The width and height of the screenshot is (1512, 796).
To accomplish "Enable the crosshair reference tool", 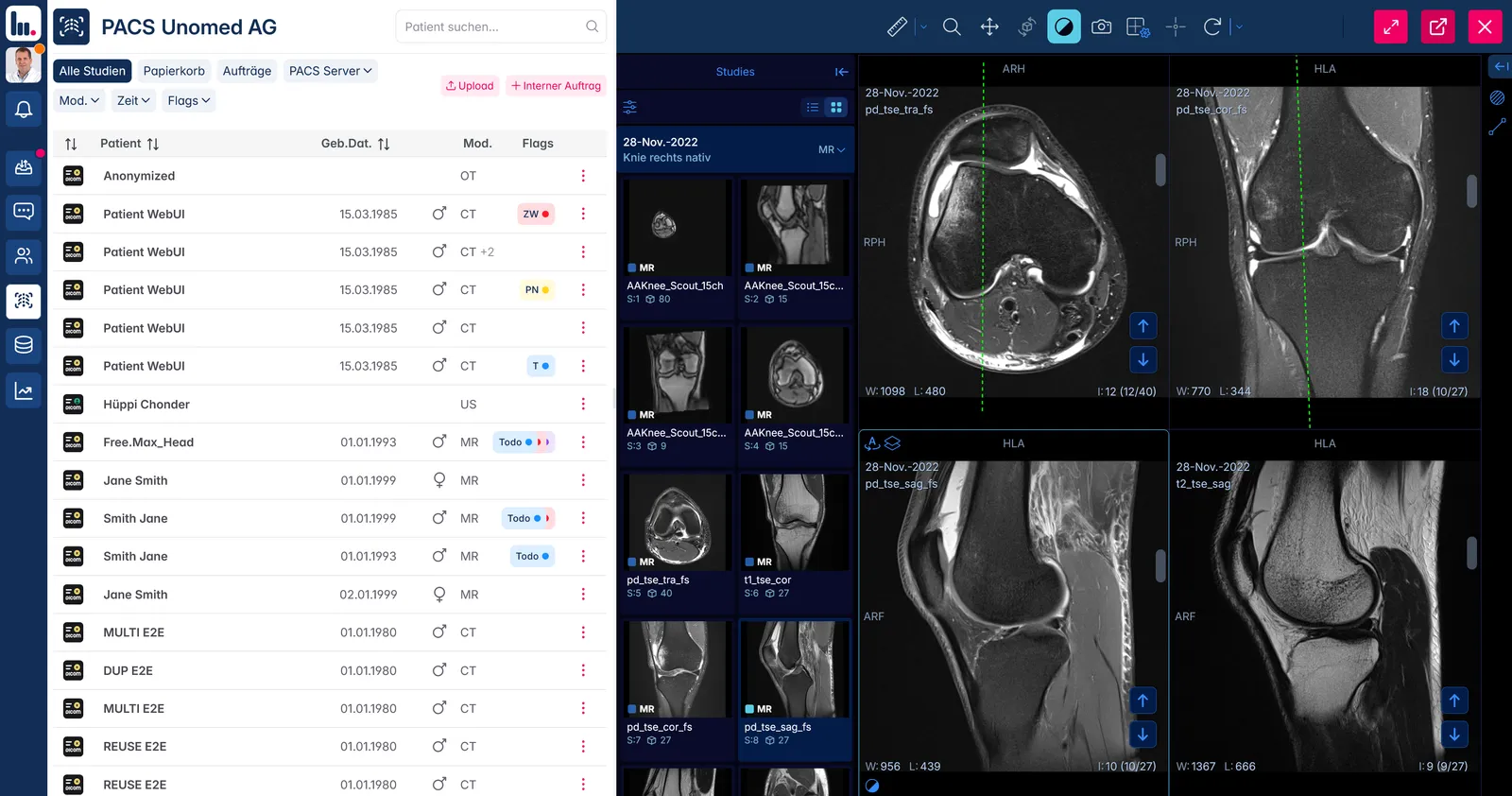I will (x=1176, y=27).
